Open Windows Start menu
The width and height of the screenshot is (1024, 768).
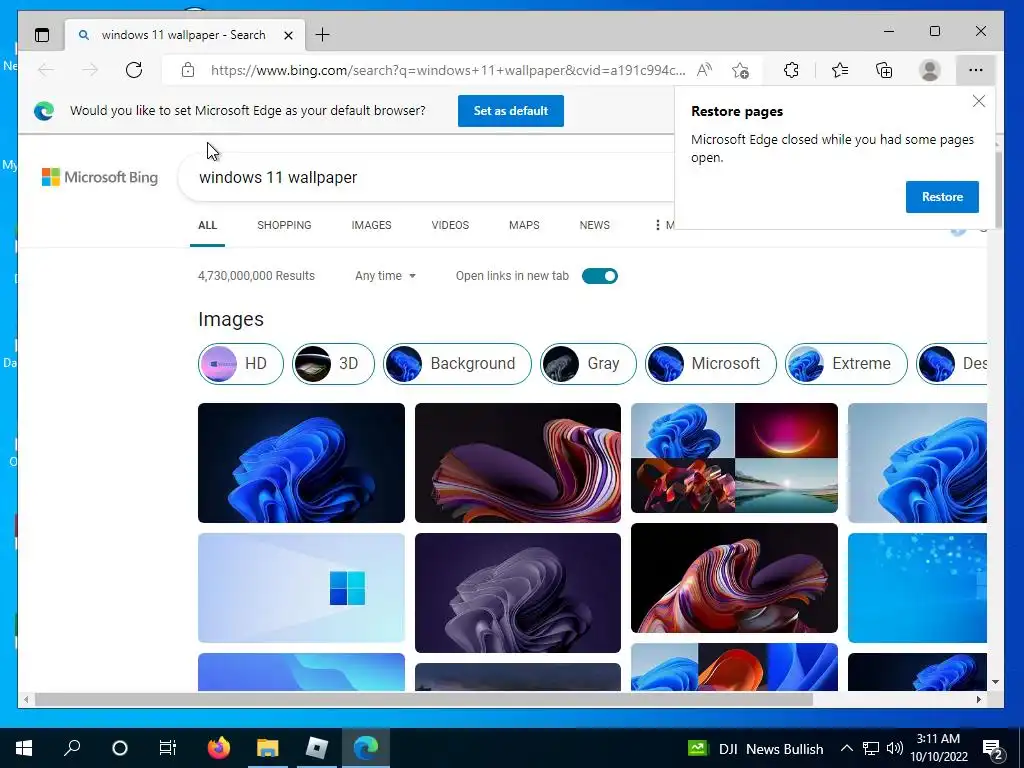[24, 748]
